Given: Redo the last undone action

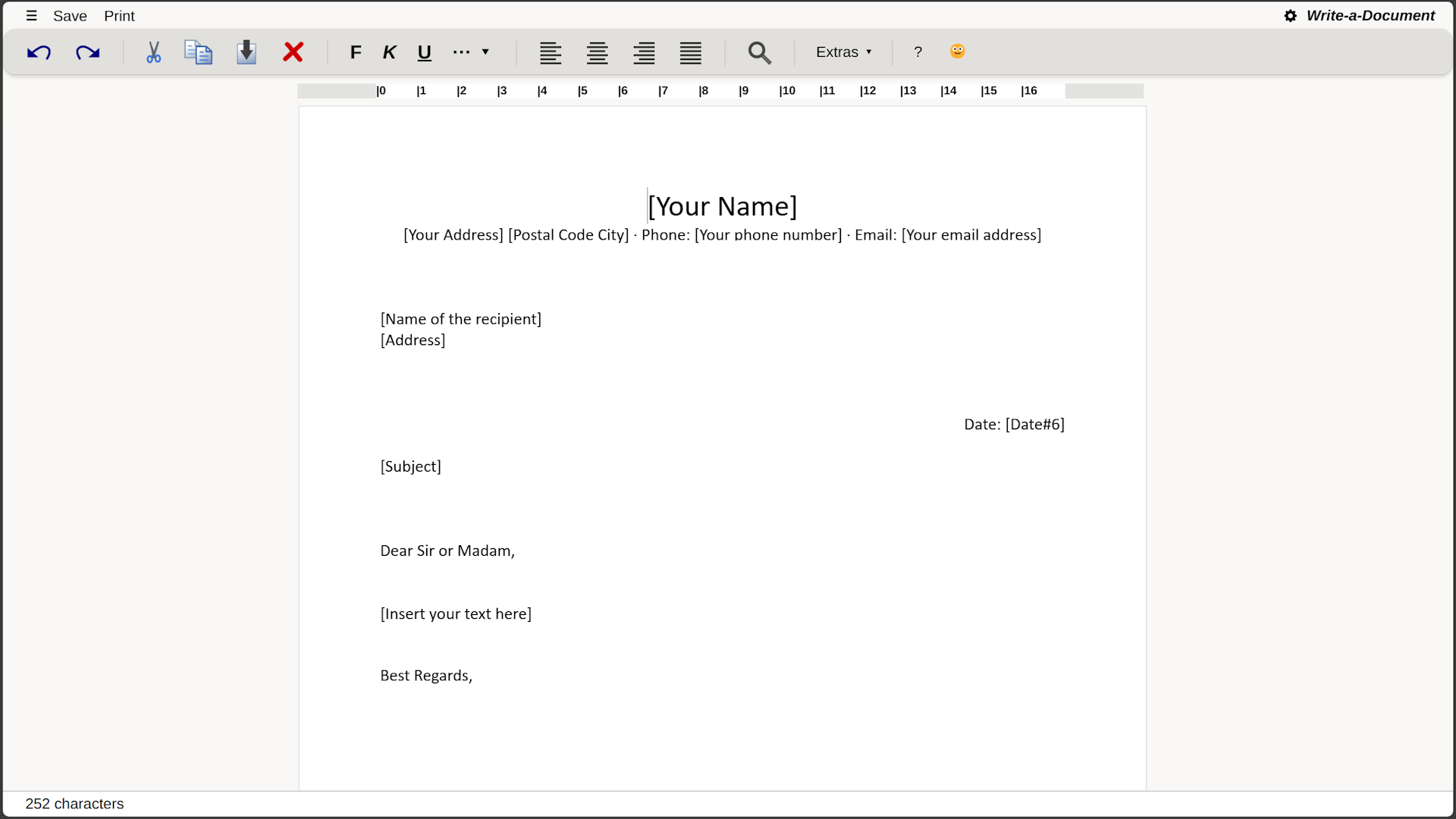Looking at the screenshot, I should (86, 52).
